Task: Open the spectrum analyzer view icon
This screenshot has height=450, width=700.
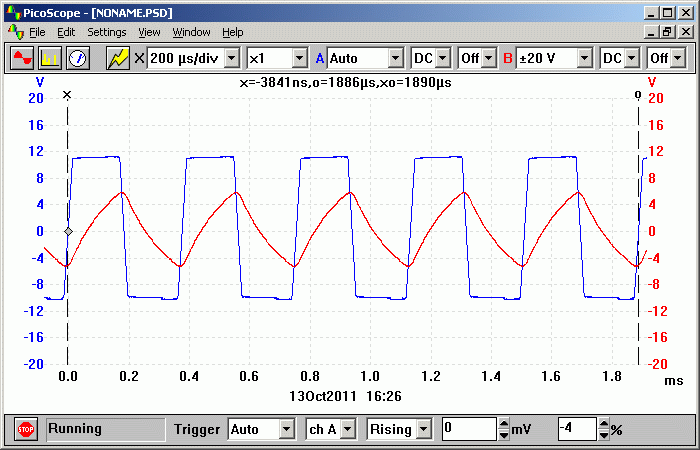Action: pyautogui.click(x=49, y=57)
